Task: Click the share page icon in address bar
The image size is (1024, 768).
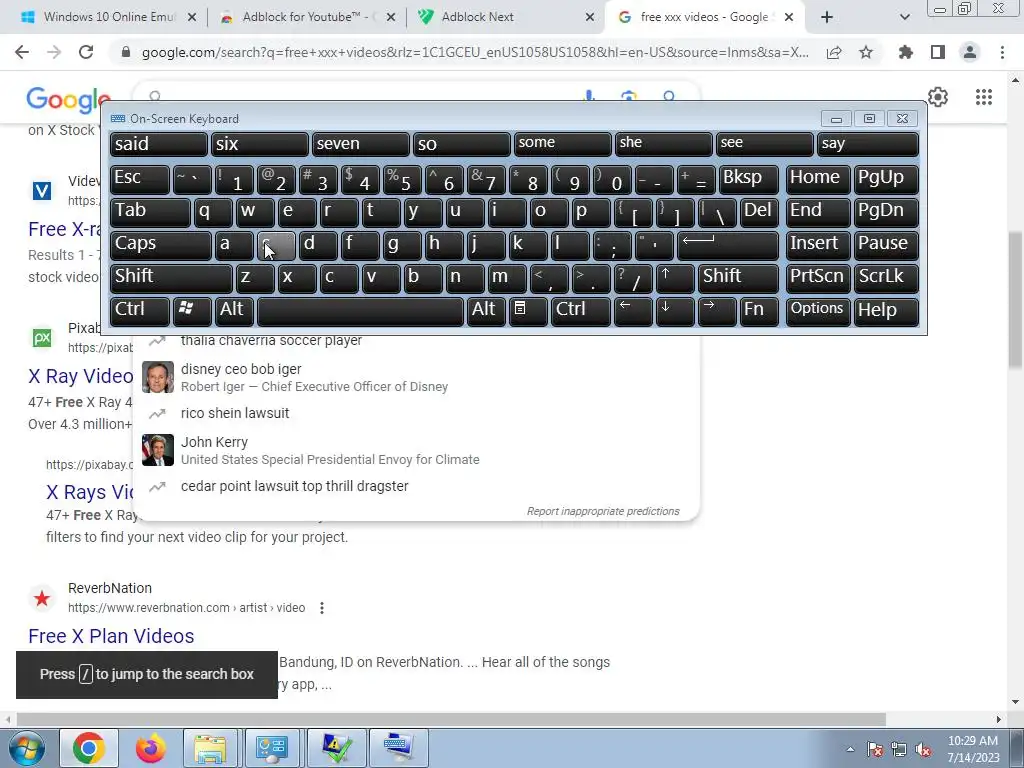Action: coord(834,52)
